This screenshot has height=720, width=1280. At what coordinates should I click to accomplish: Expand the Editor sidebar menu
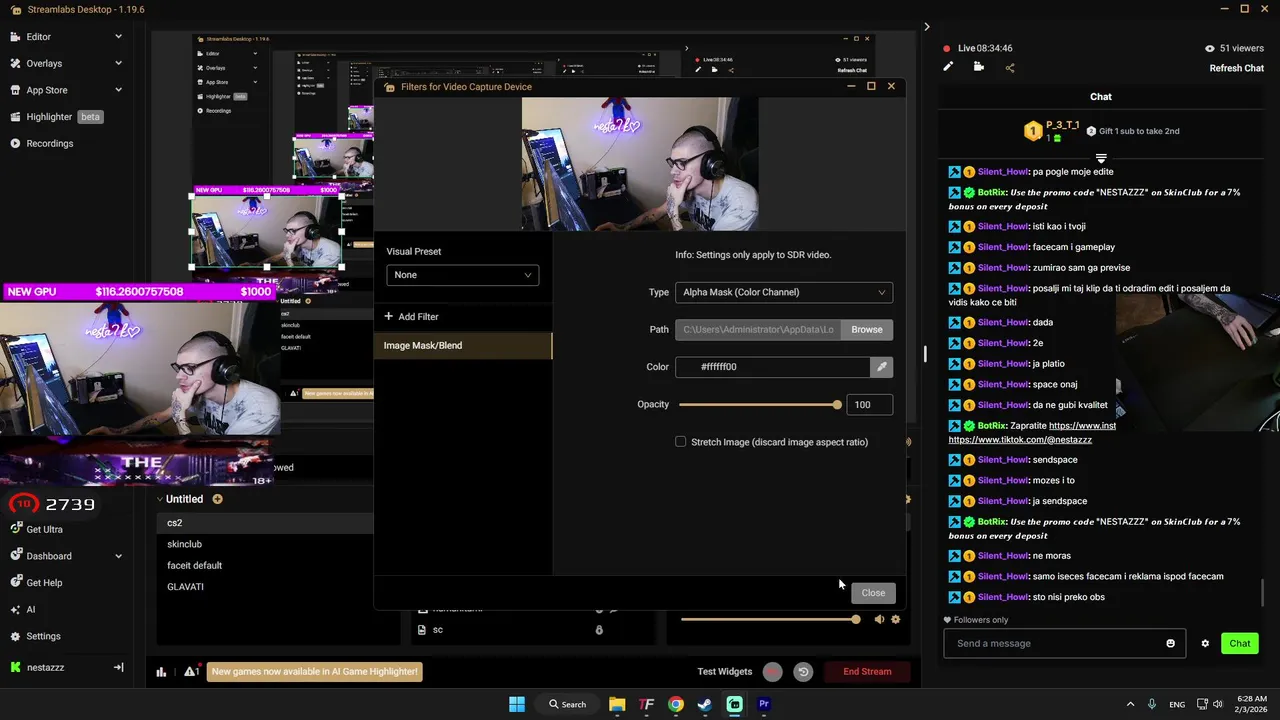click(118, 37)
